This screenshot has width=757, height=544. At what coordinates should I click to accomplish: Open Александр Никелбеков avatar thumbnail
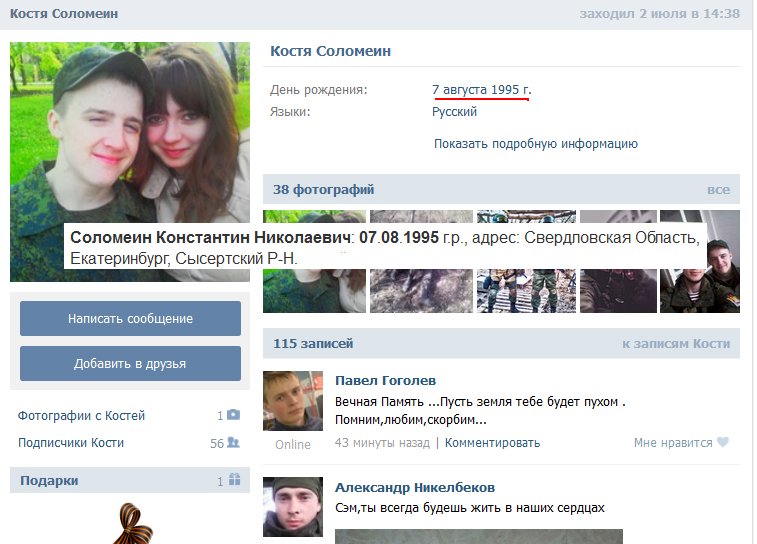(x=293, y=507)
